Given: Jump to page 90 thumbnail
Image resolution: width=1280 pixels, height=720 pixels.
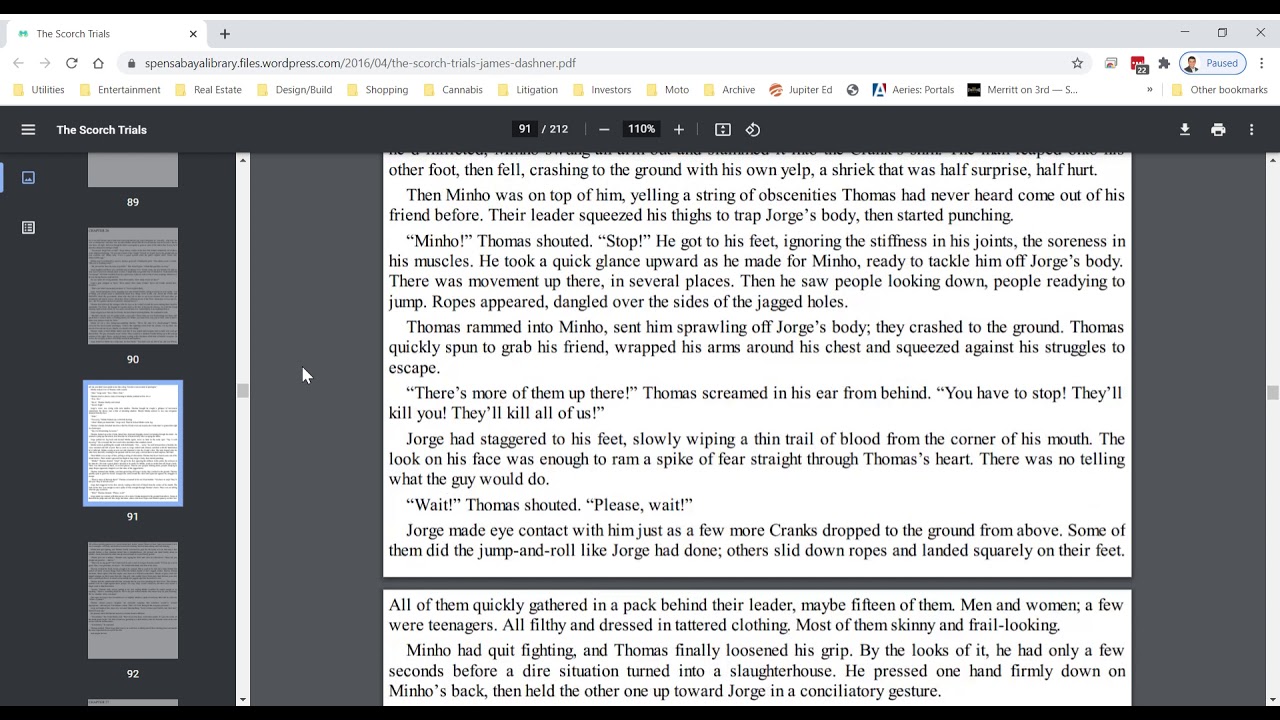Looking at the screenshot, I should pos(133,286).
